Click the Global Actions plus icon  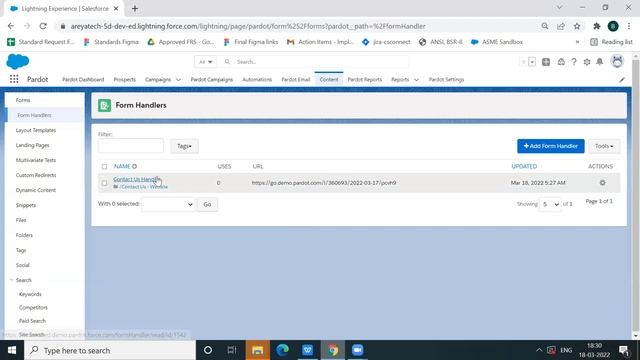point(546,62)
